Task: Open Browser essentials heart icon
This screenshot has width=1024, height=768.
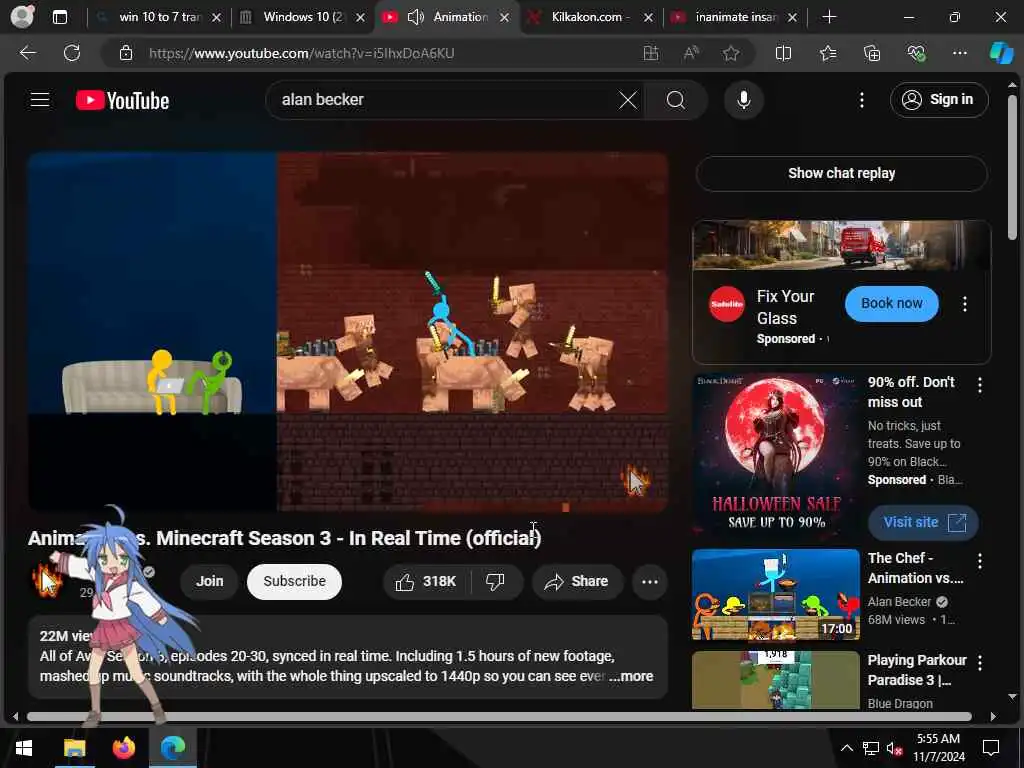Action: (x=916, y=53)
